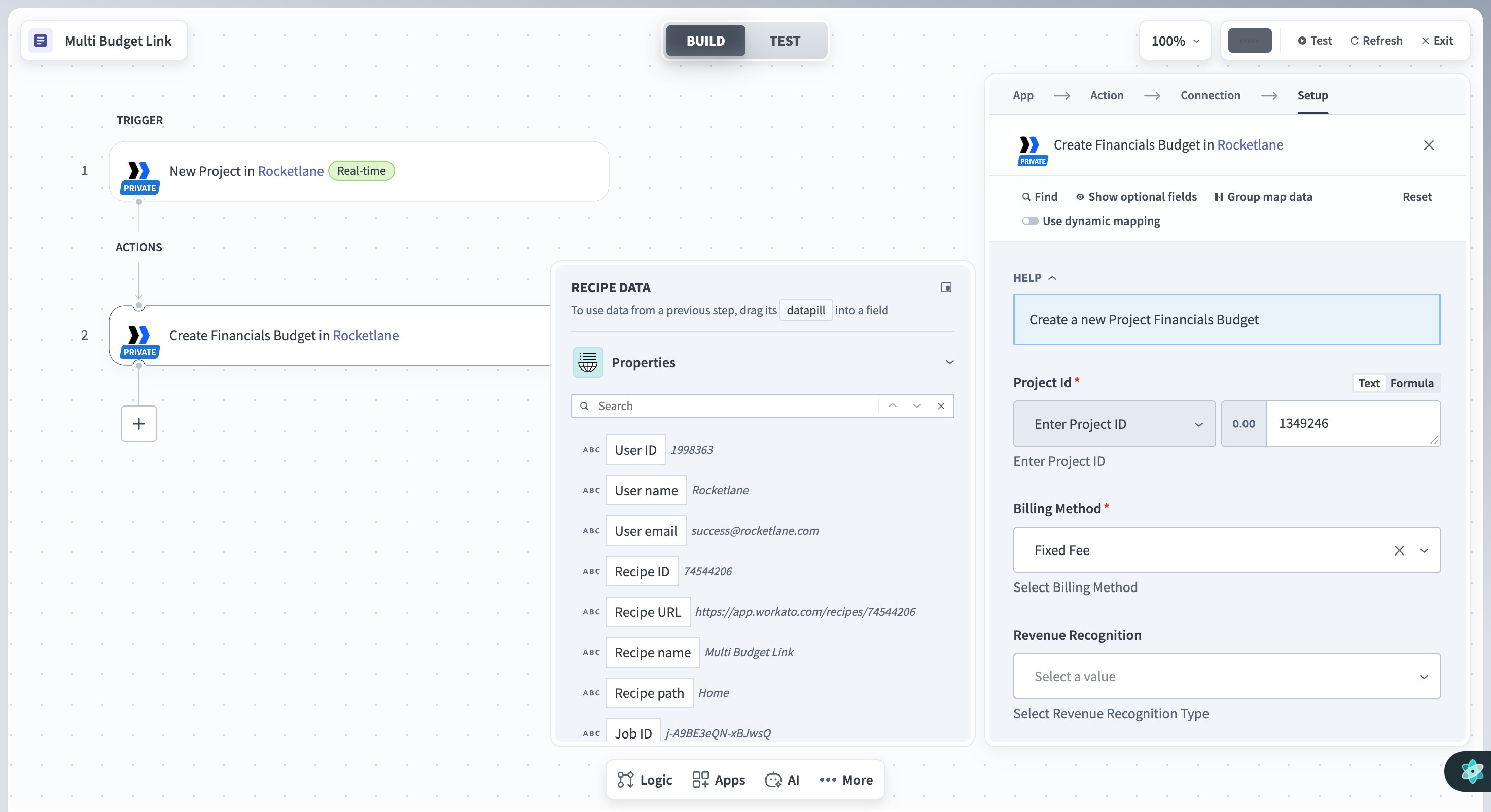Select the User ID datapill
The image size is (1491, 812).
635,450
